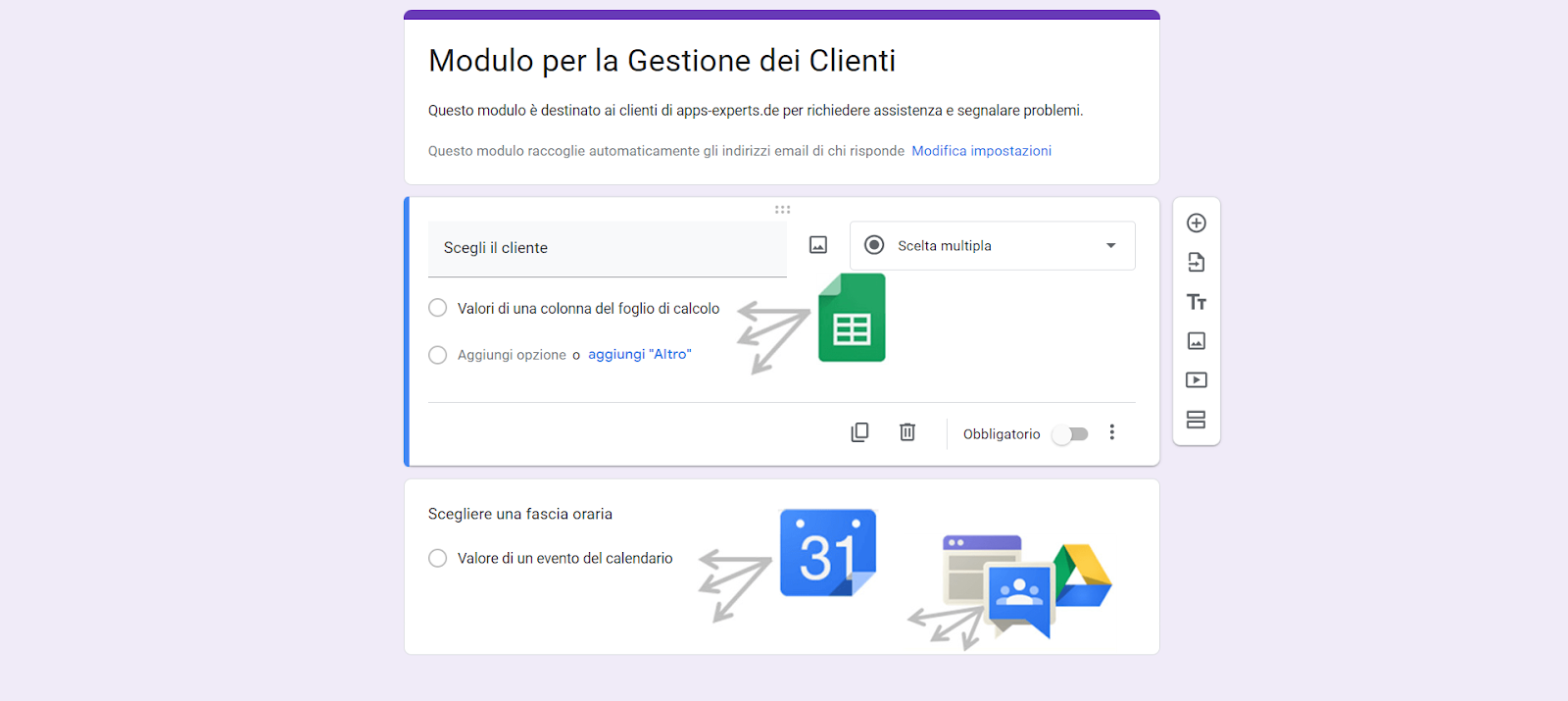Open the 'Scelta multipla' question type dropdown
The image size is (1568, 701).
(x=992, y=246)
